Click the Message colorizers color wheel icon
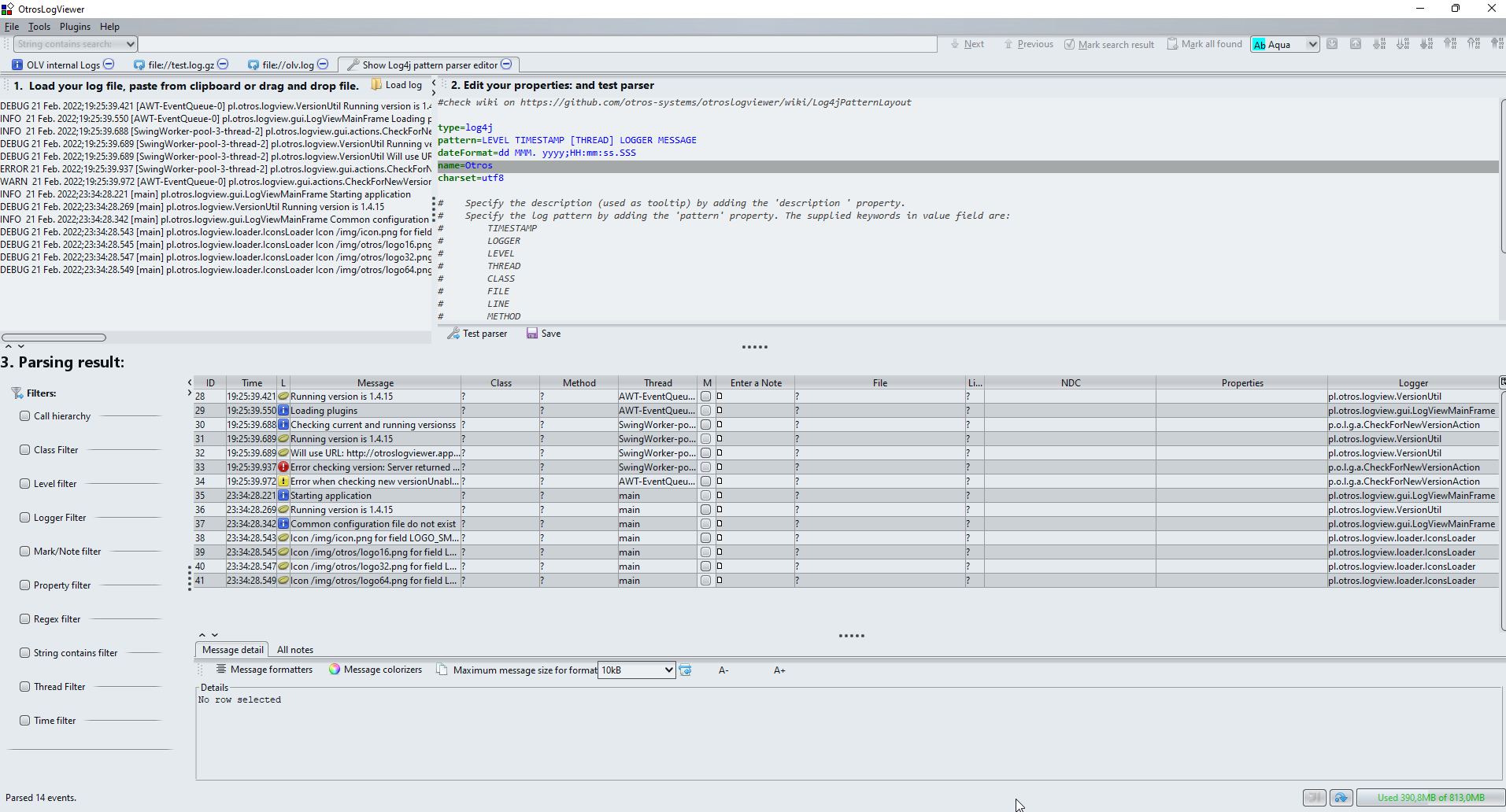 click(335, 670)
